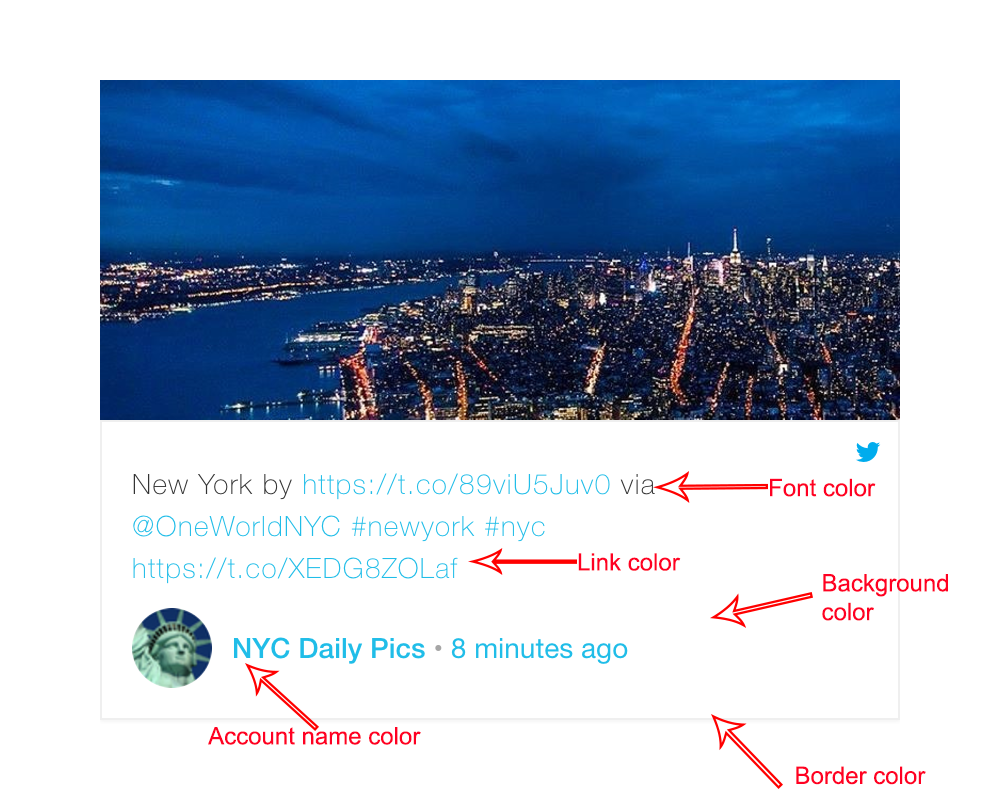This screenshot has height=800, width=1000.
Task: Click the "New York by" tweet text
Action: click(x=212, y=485)
